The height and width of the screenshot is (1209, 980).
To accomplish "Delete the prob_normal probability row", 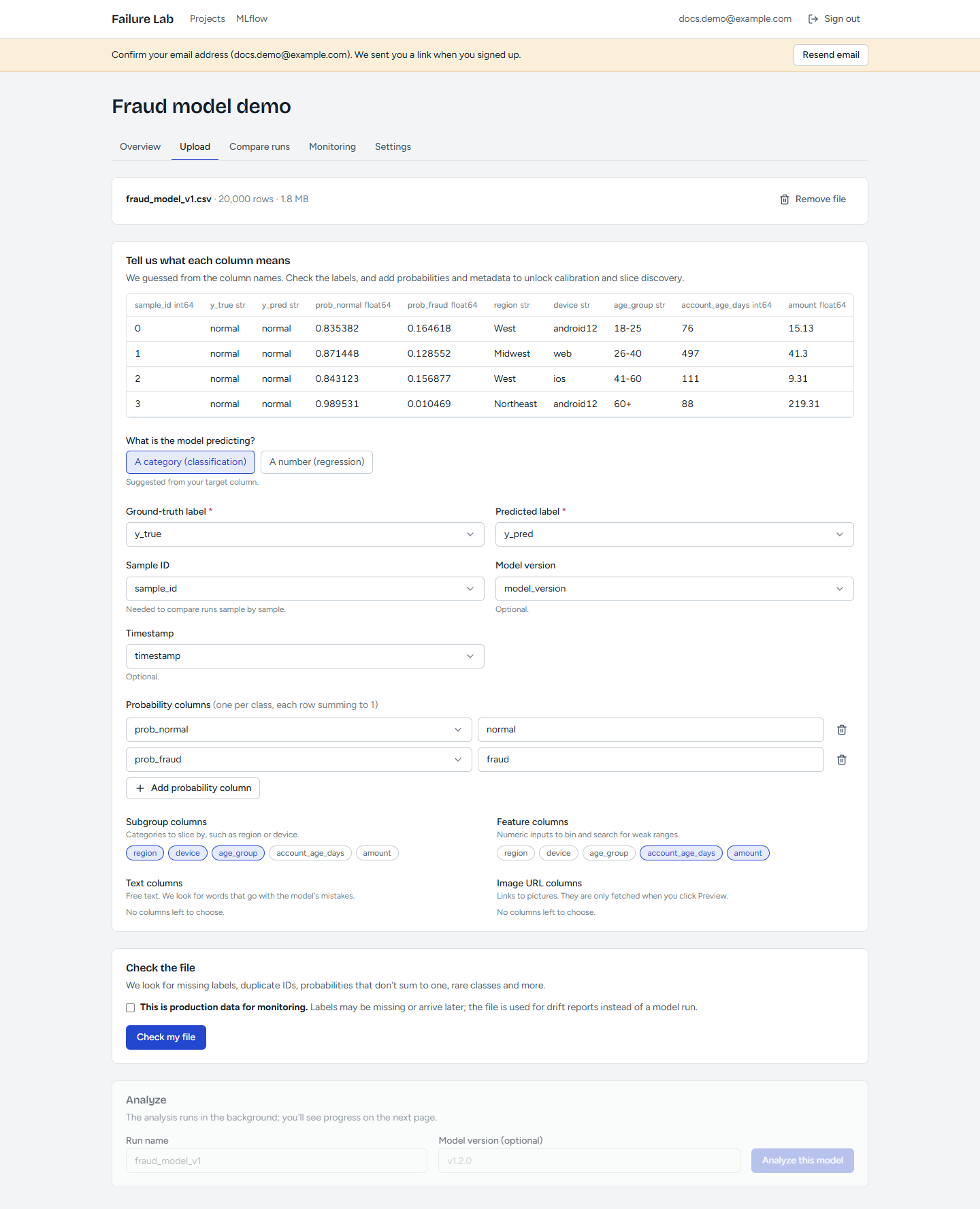I will click(x=842, y=730).
